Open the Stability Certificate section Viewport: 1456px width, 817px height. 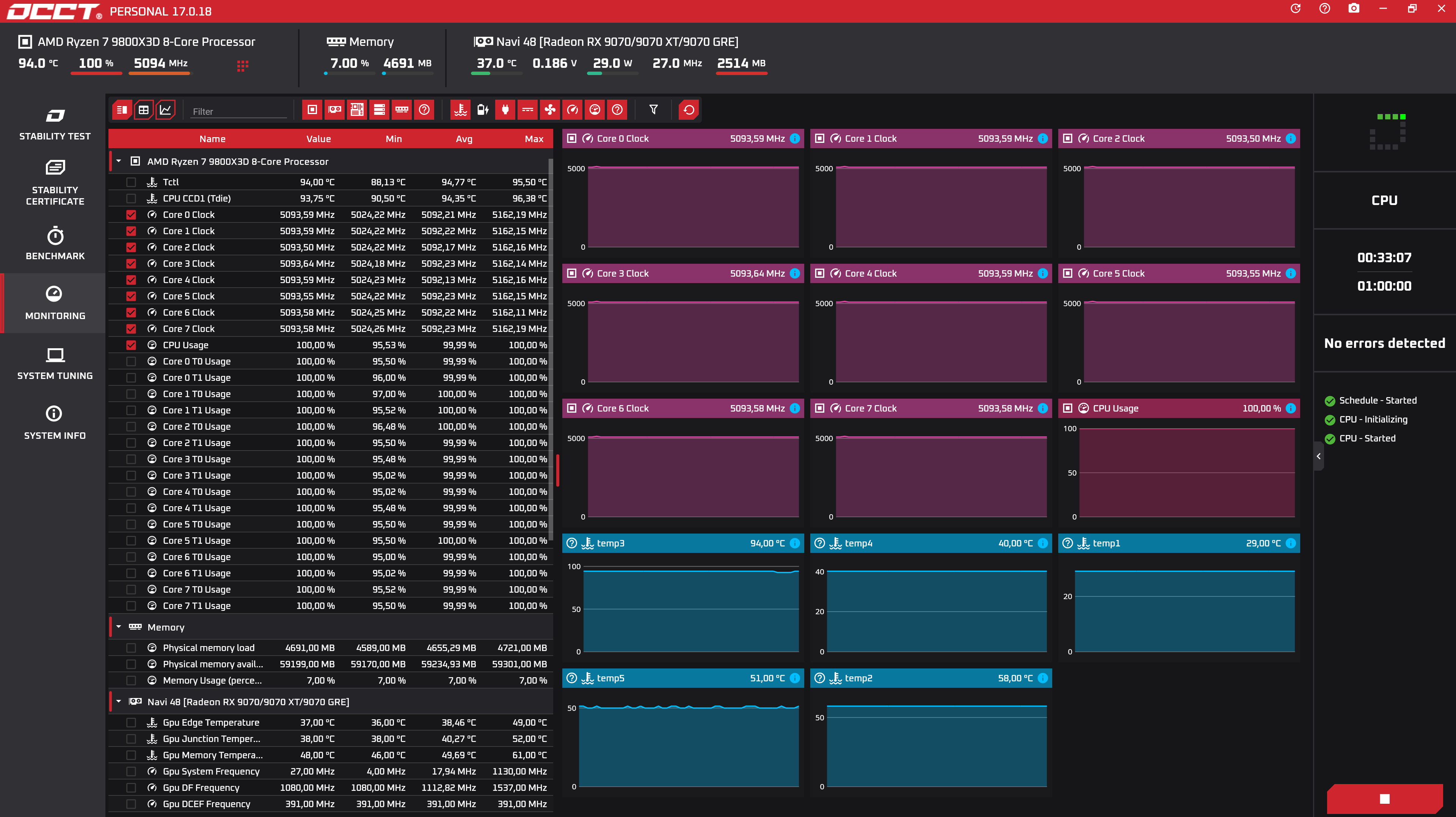(55, 183)
